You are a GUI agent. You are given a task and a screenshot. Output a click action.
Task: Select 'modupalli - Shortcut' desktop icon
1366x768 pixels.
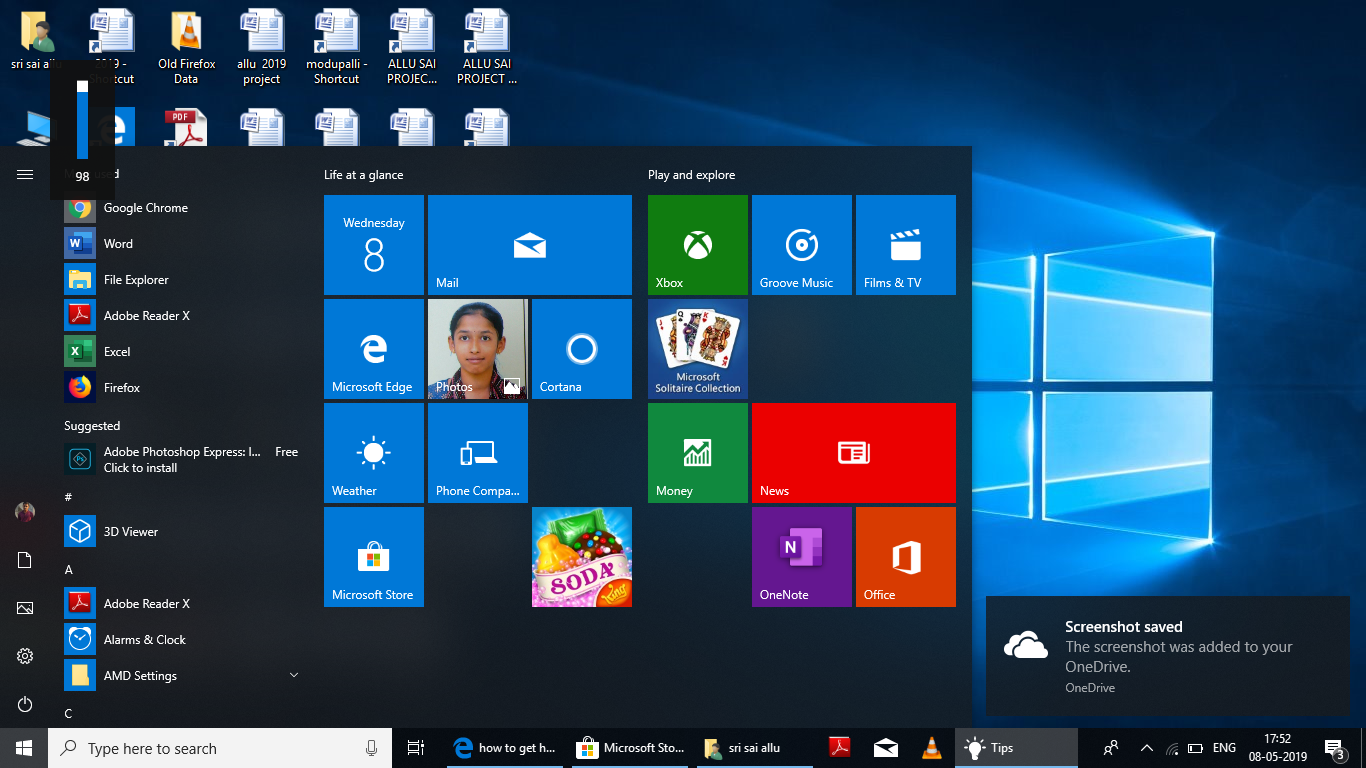(x=336, y=47)
